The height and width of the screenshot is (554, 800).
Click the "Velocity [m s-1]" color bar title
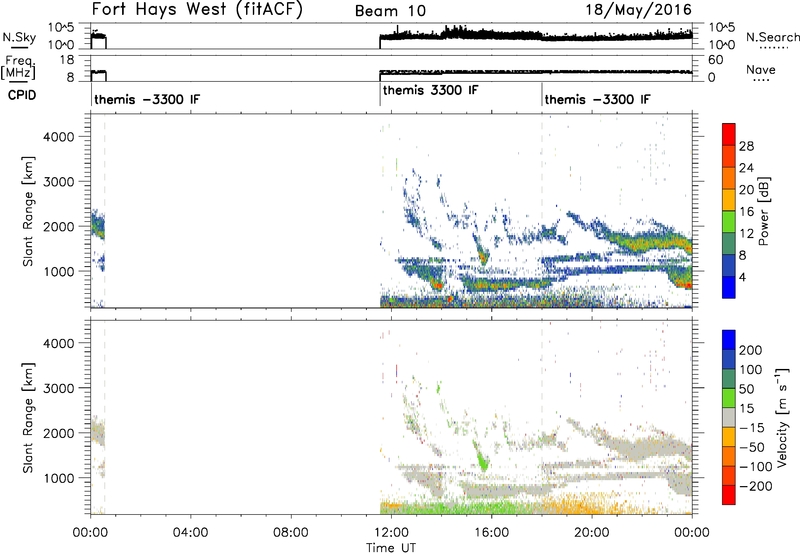pyautogui.click(x=782, y=417)
